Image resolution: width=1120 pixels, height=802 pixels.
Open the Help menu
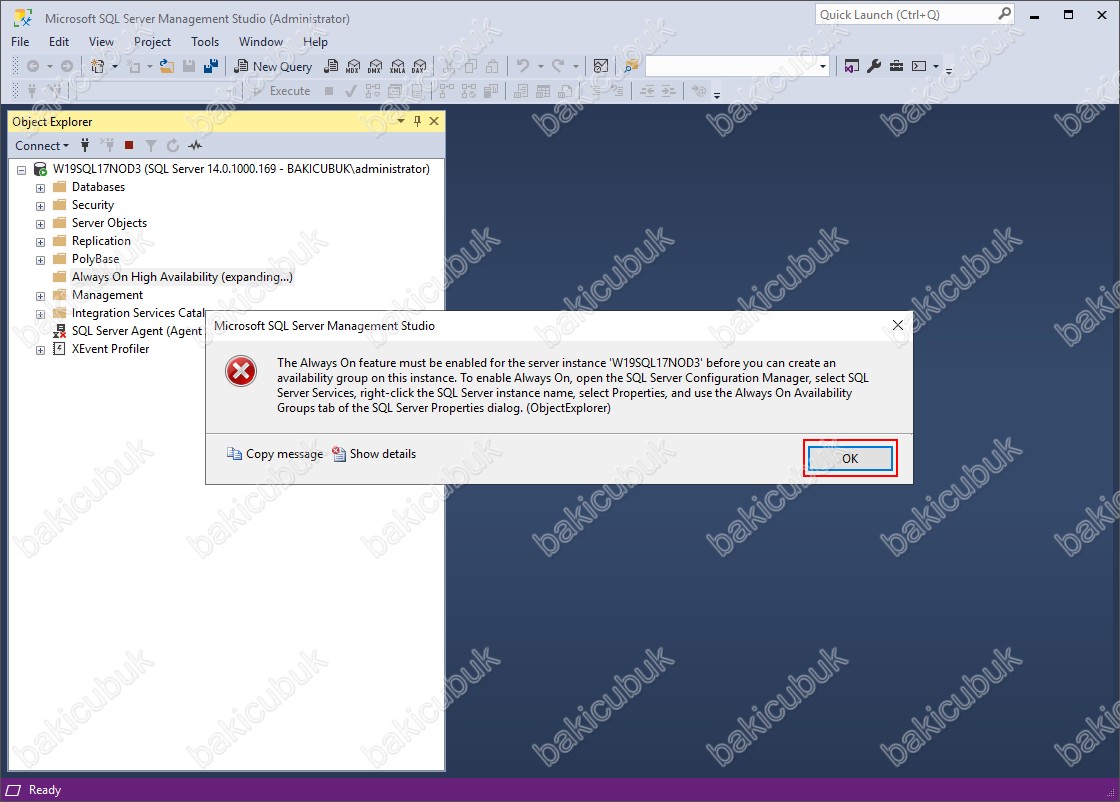point(315,41)
